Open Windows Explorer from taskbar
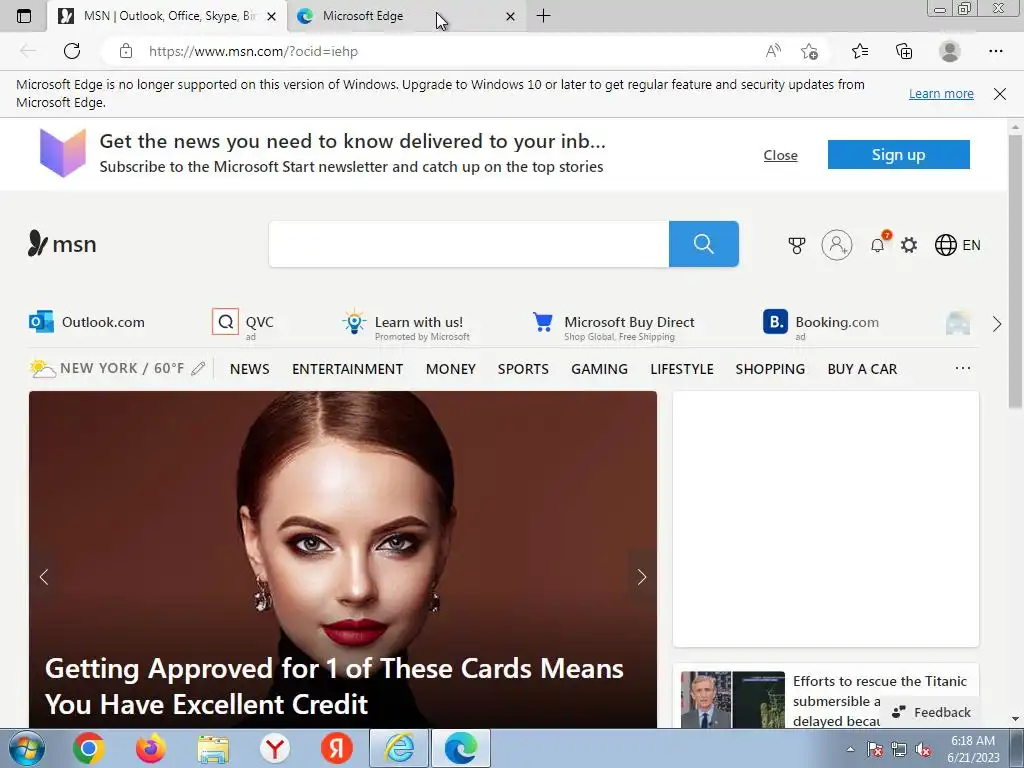1024x768 pixels. click(213, 748)
